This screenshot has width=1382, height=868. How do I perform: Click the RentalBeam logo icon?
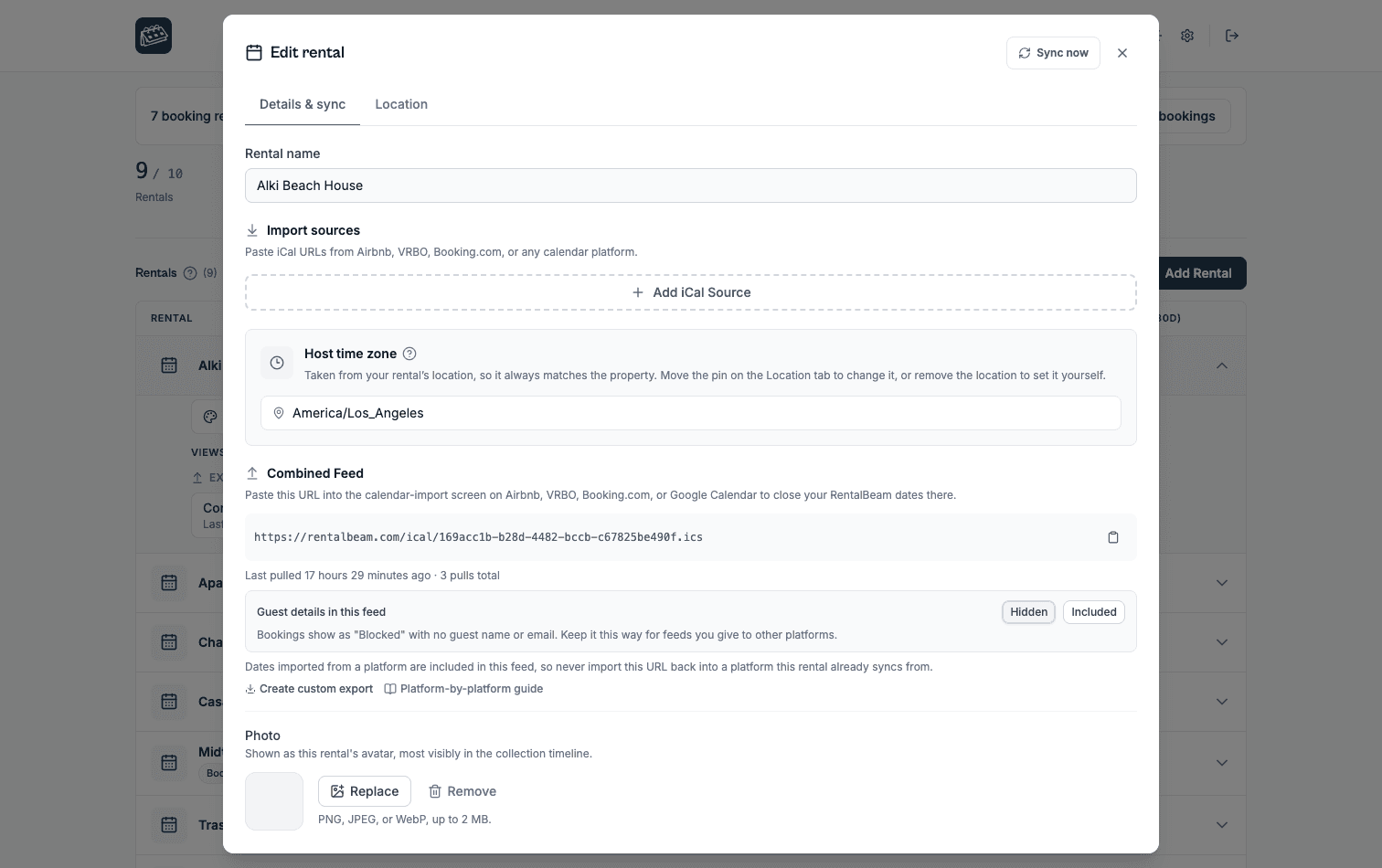click(x=154, y=36)
